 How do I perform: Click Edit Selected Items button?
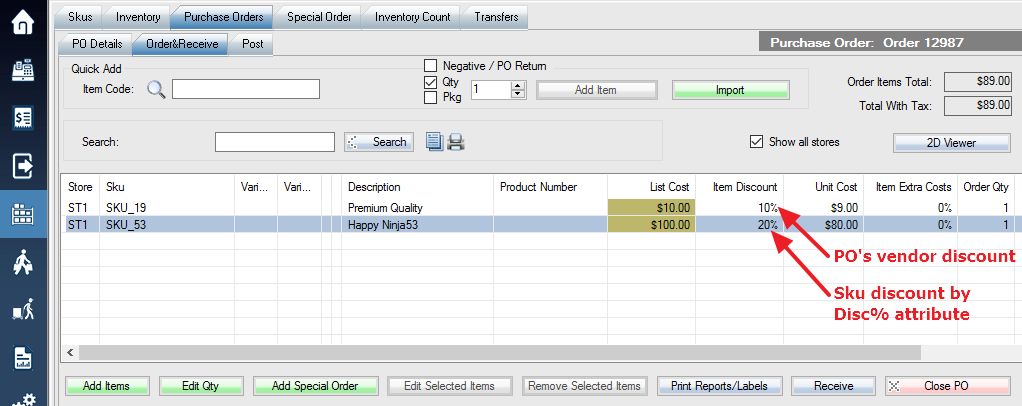click(x=449, y=386)
